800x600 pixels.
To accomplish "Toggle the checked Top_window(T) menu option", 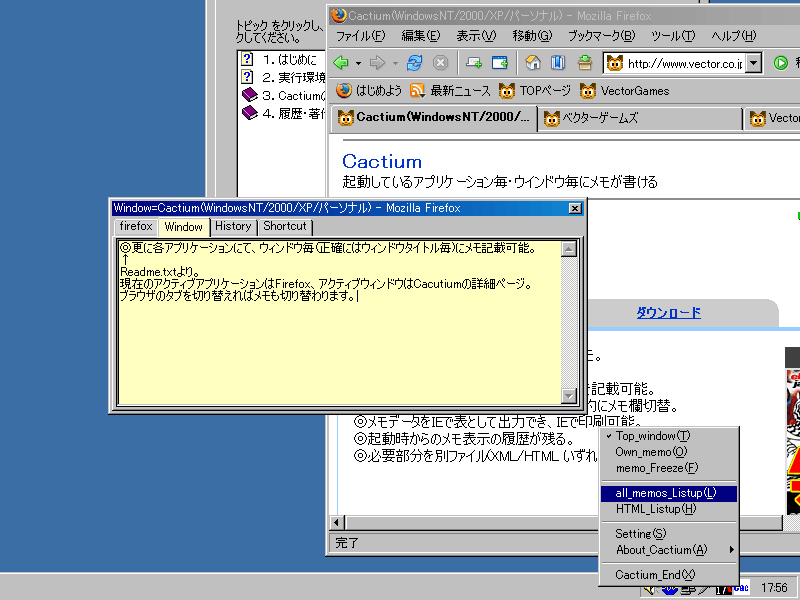I will (x=669, y=436).
